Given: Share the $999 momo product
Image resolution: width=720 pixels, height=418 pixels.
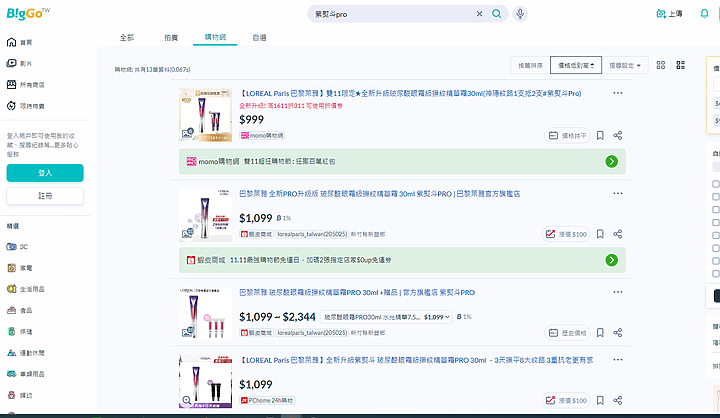Looking at the screenshot, I should pos(618,136).
